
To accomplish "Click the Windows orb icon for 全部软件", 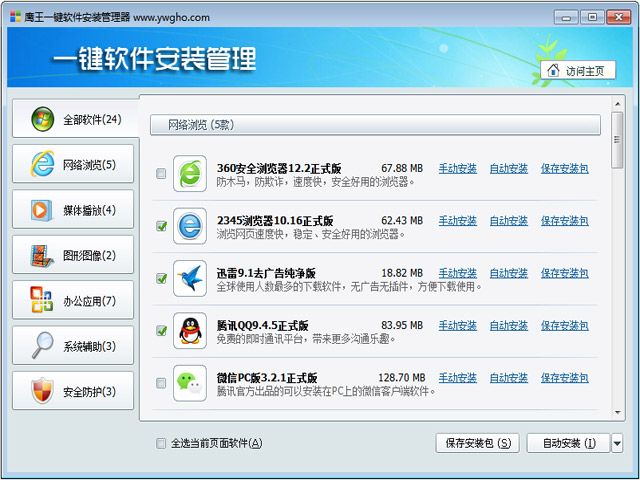I will (x=42, y=119).
